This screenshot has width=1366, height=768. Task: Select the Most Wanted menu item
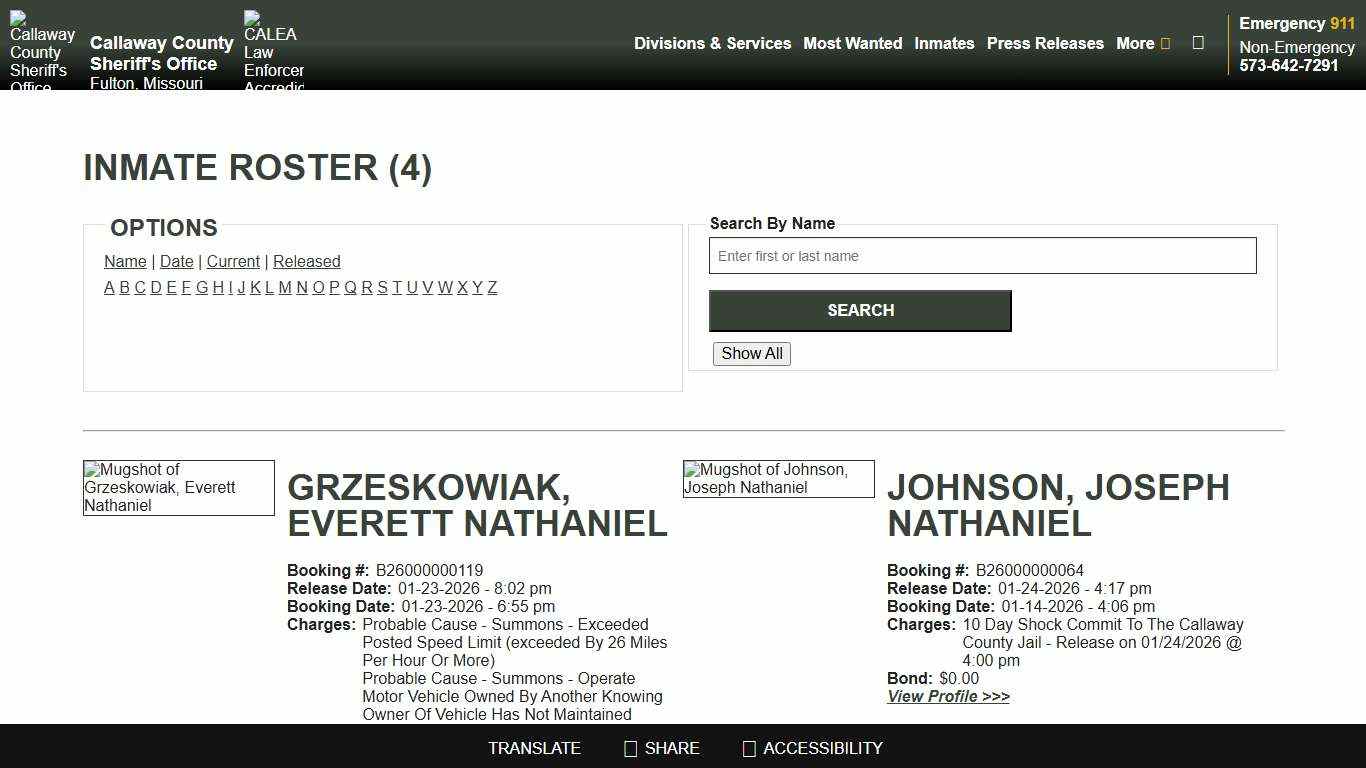853,43
